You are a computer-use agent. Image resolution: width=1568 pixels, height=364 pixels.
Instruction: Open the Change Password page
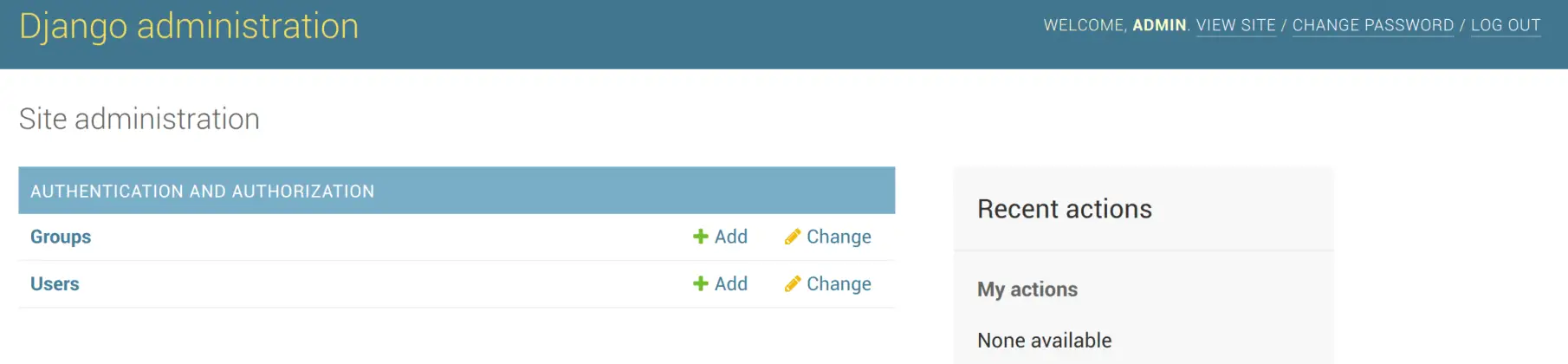(x=1372, y=25)
